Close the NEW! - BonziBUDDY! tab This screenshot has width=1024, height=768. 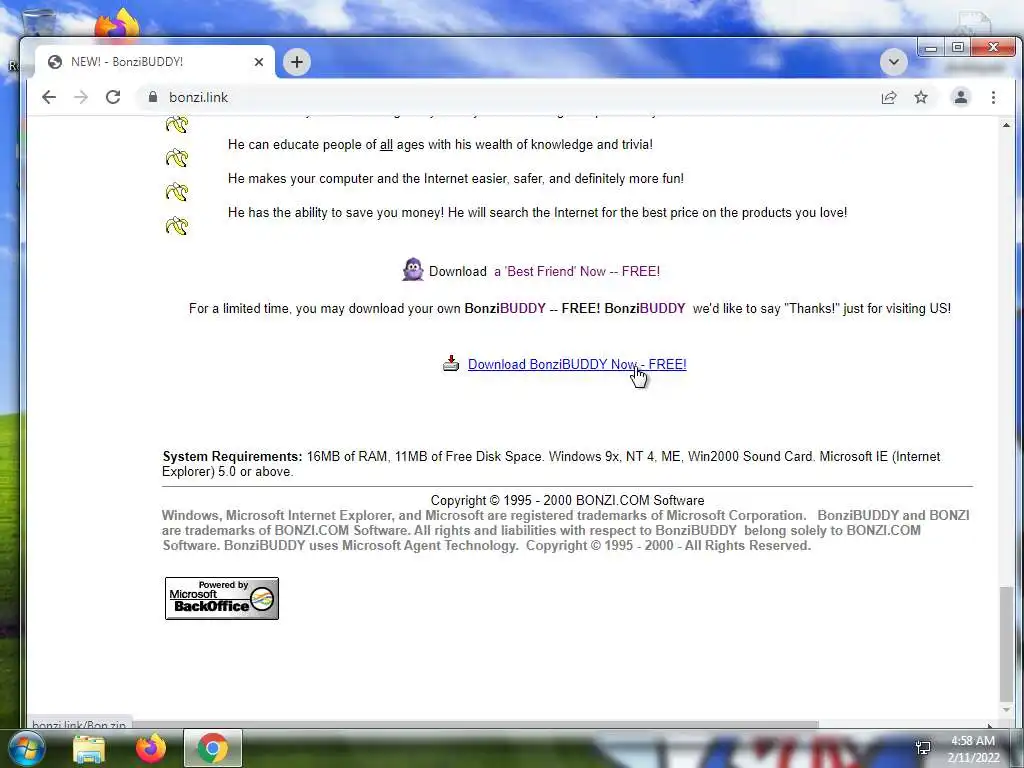[x=259, y=62]
